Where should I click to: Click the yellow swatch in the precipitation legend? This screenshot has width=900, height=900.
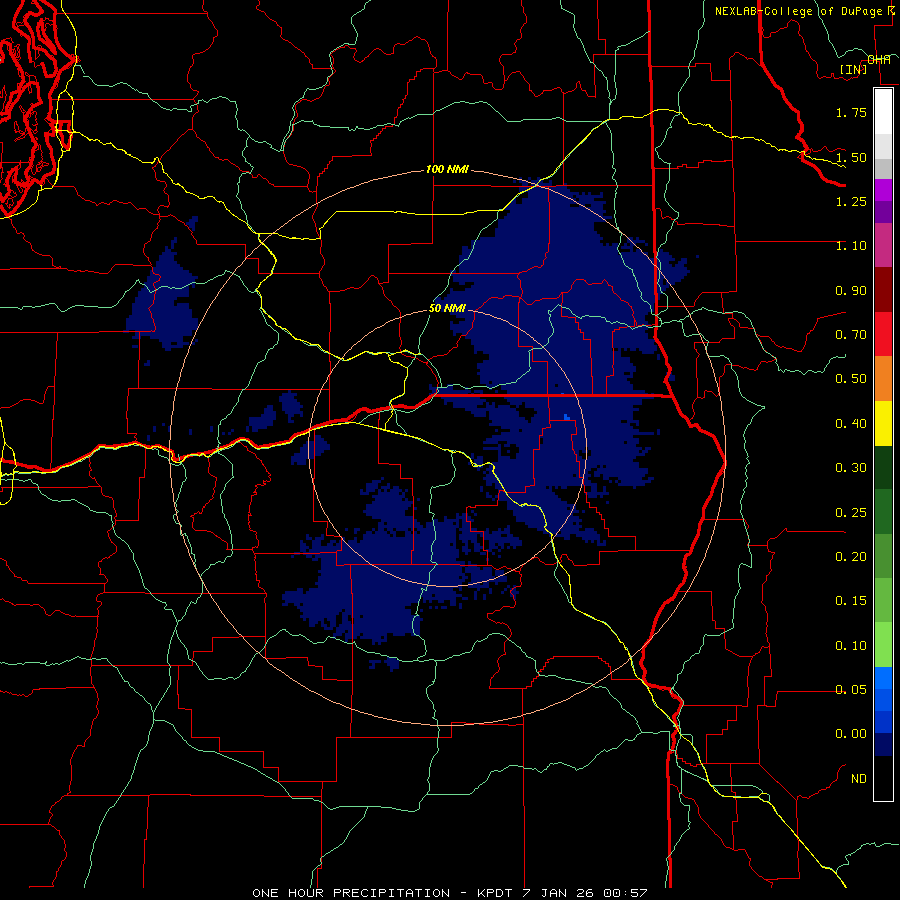coord(883,423)
